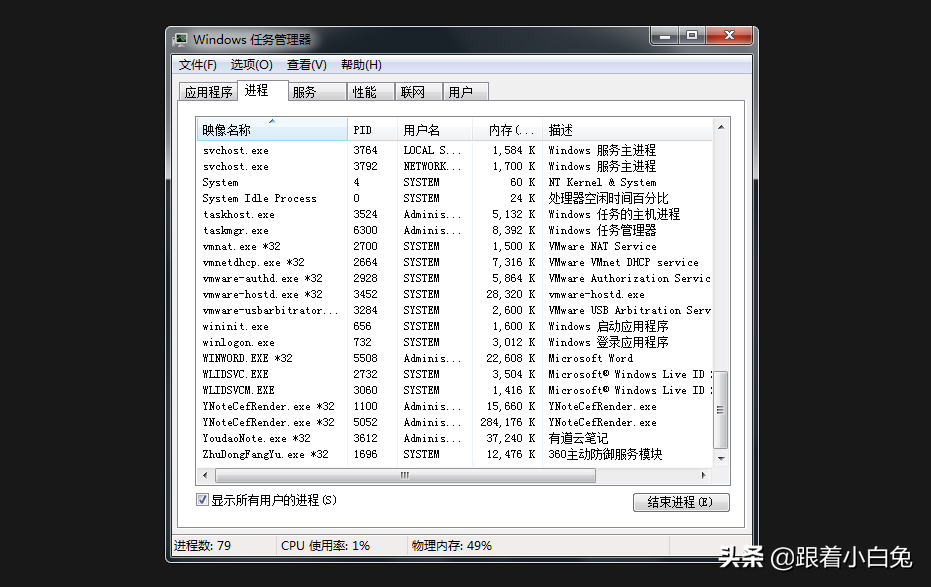Select YNoteCefRender.exe with PID 5052
The image size is (931, 587).
pyautogui.click(x=454, y=423)
